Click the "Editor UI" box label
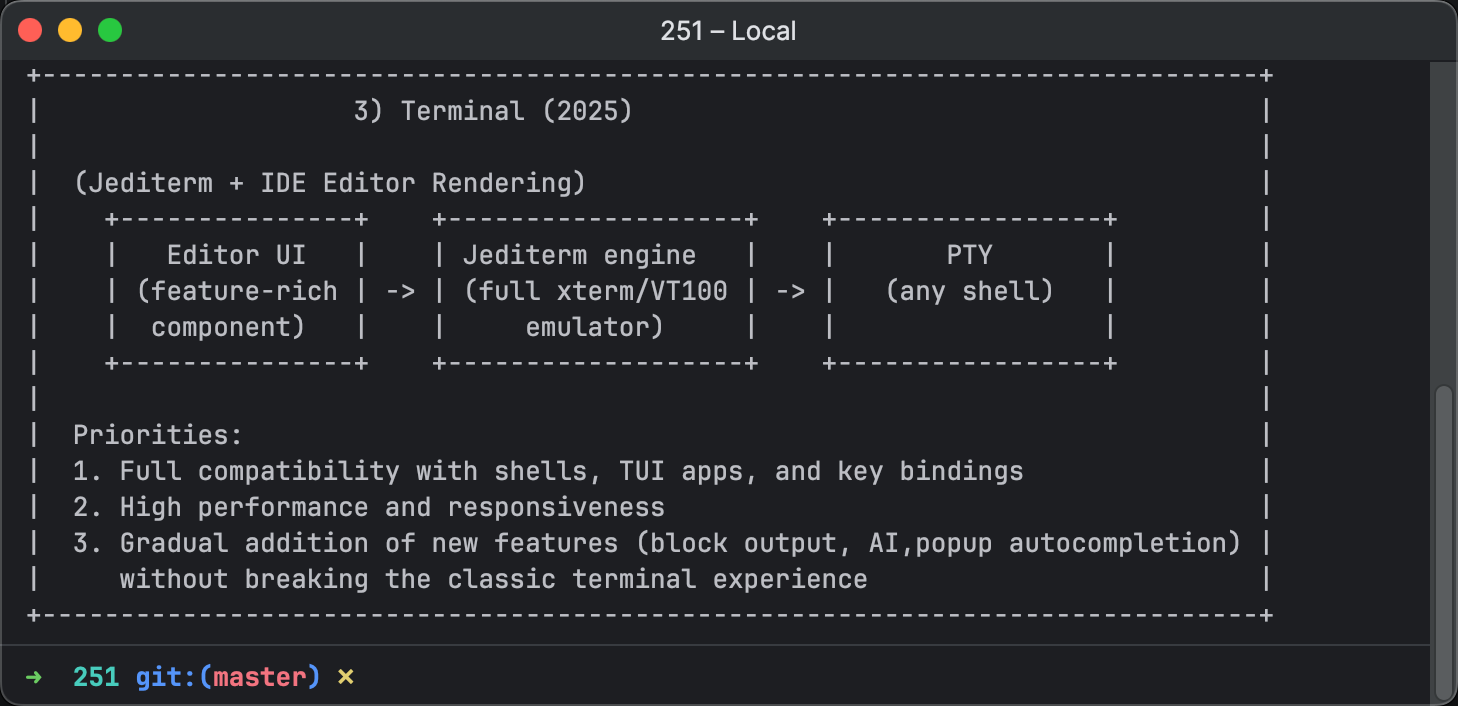Viewport: 1458px width, 706px height. click(237, 255)
